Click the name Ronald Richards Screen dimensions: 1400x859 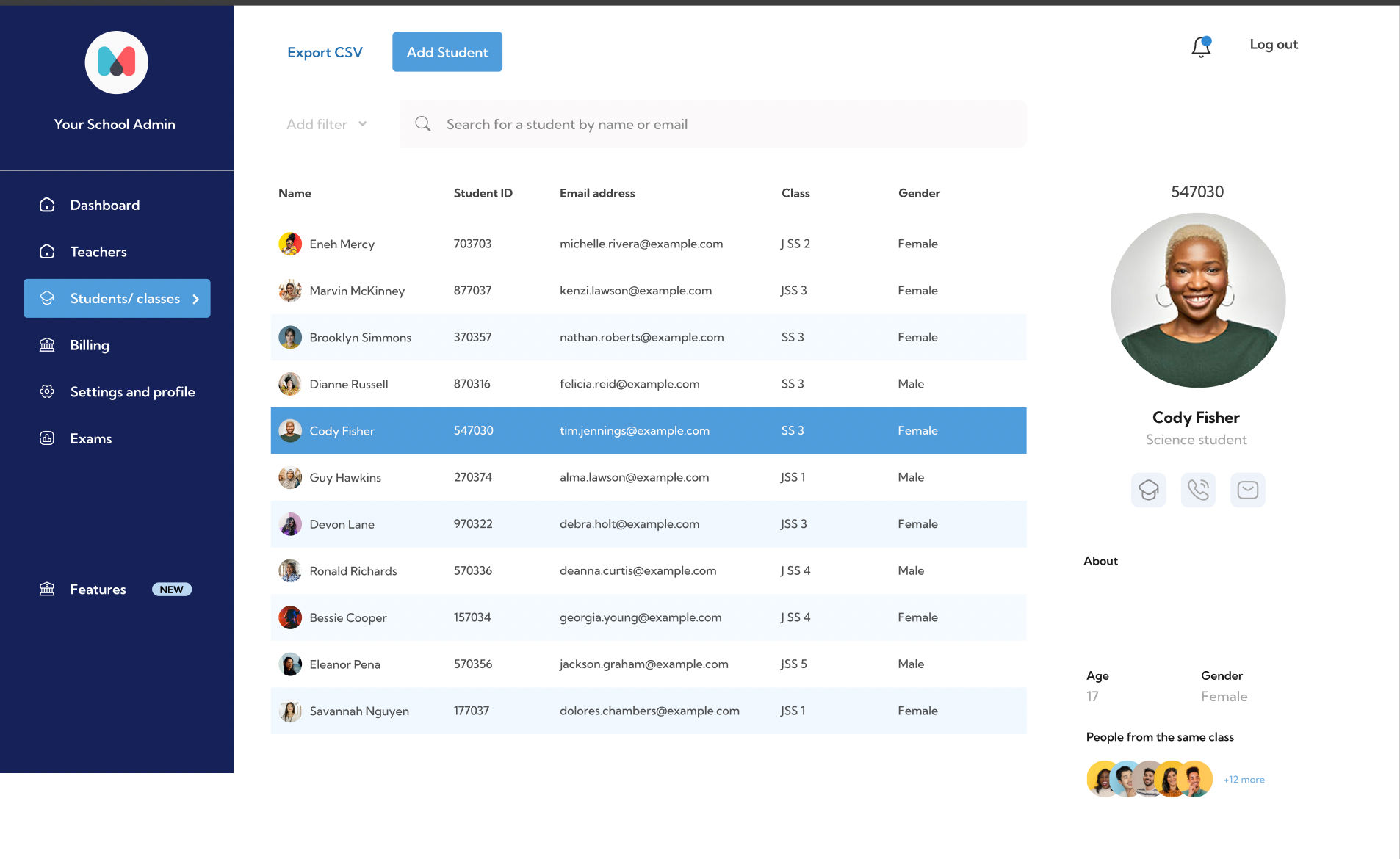353,571
